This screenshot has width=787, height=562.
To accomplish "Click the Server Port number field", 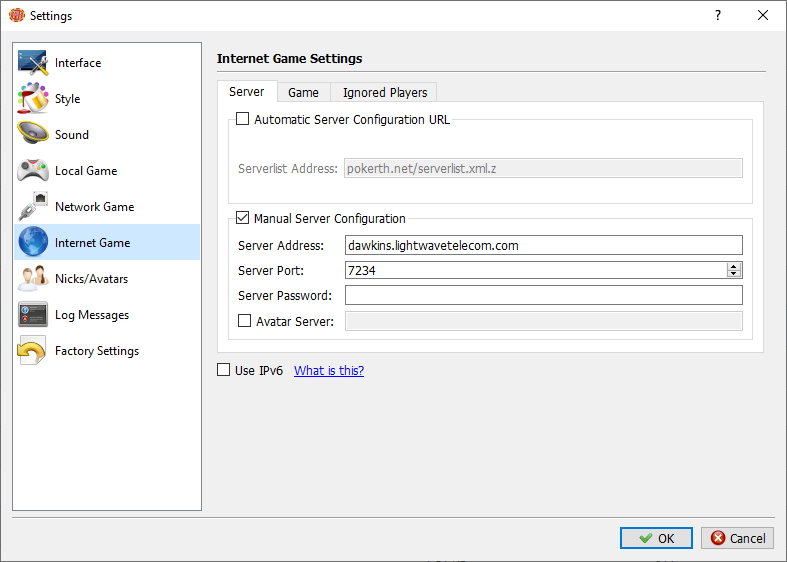I will pyautogui.click(x=536, y=270).
